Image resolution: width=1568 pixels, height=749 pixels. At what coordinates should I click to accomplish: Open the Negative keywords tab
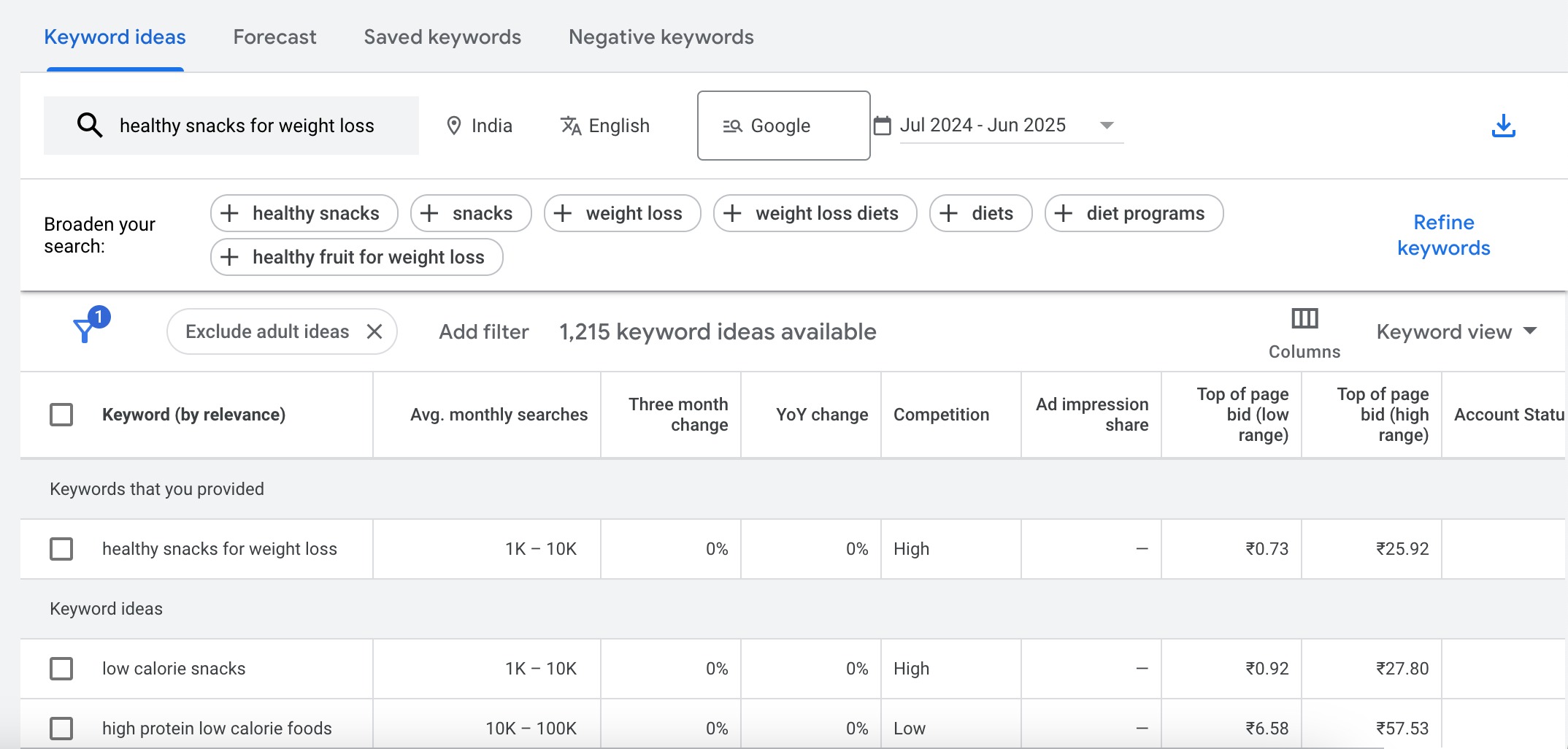[x=661, y=37]
